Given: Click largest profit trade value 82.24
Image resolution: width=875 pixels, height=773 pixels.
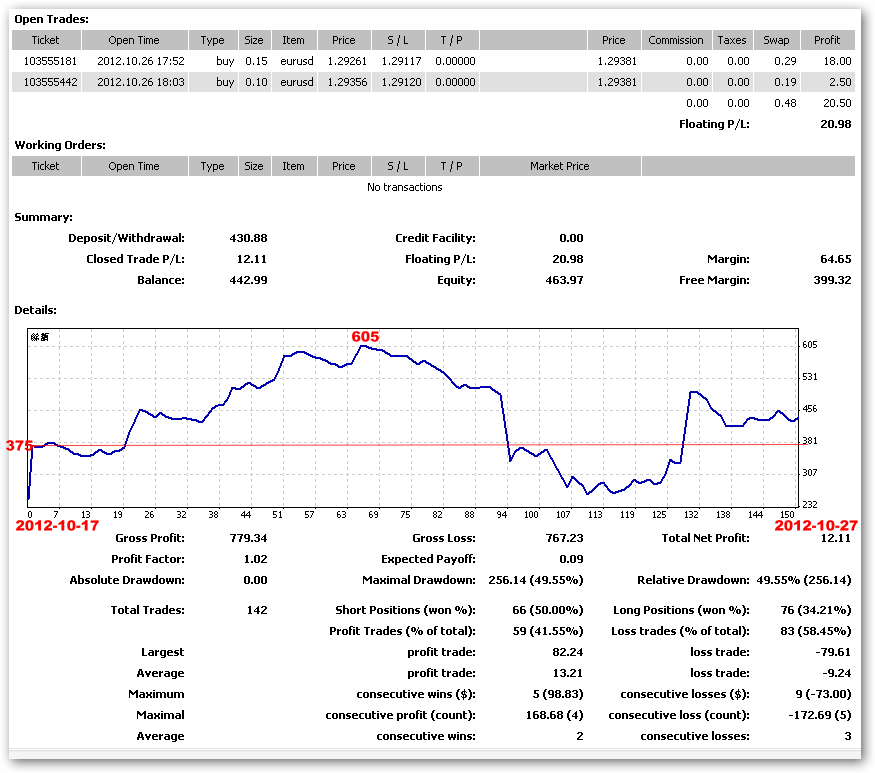Looking at the screenshot, I should click(x=568, y=652).
